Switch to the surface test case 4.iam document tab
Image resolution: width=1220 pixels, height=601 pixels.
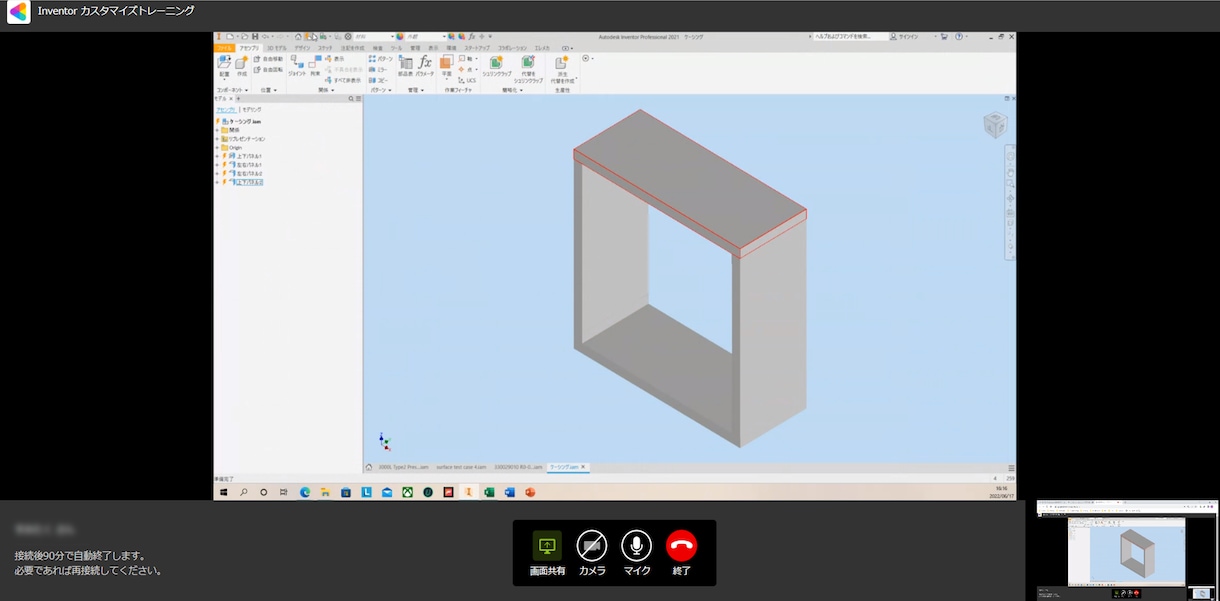462,467
